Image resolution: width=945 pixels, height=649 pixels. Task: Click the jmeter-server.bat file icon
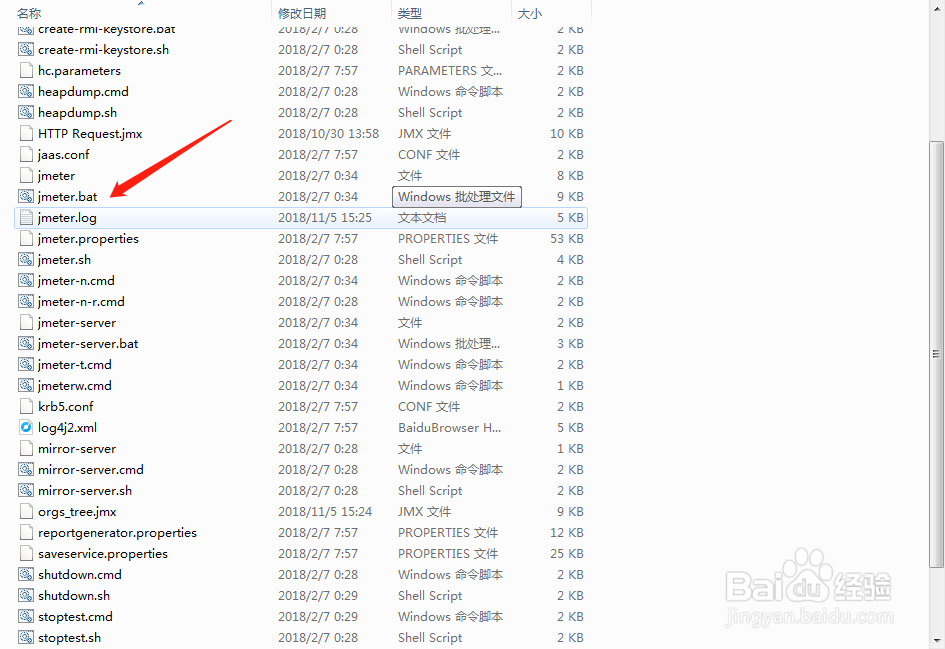pos(26,343)
